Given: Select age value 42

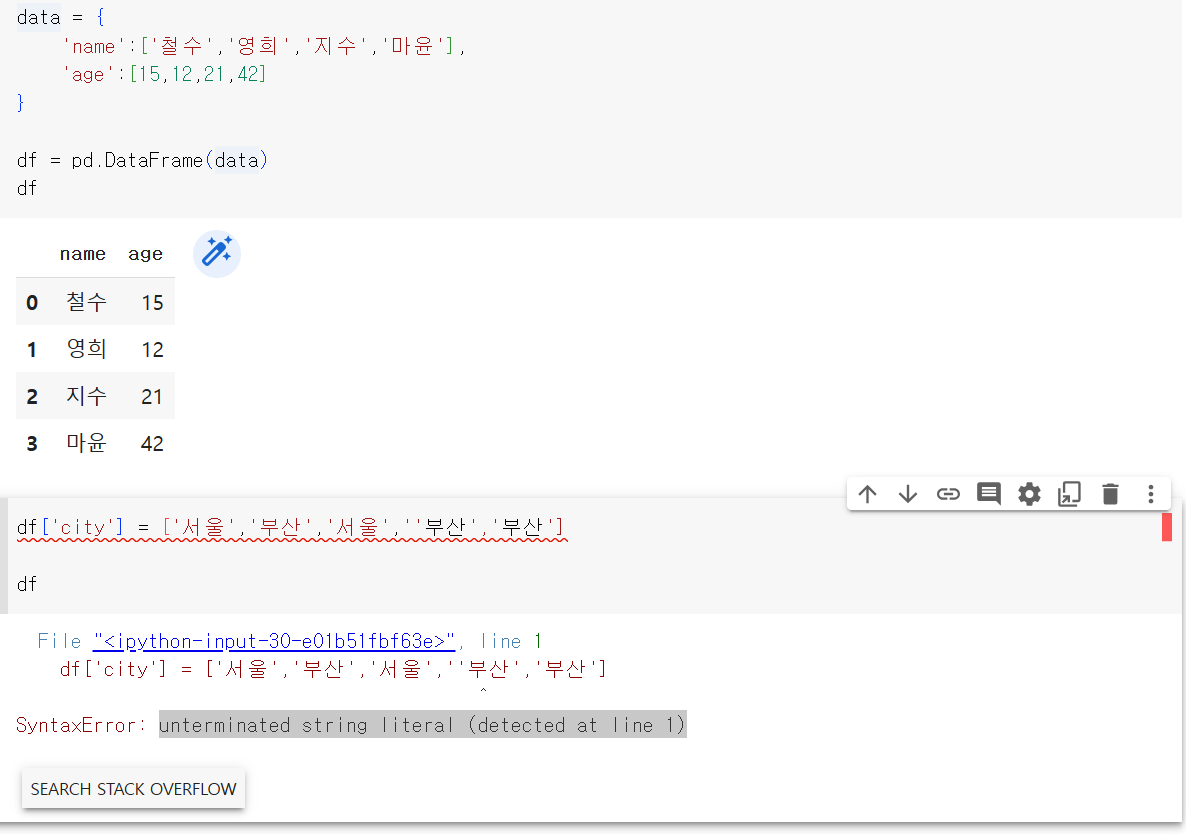Looking at the screenshot, I should [152, 444].
